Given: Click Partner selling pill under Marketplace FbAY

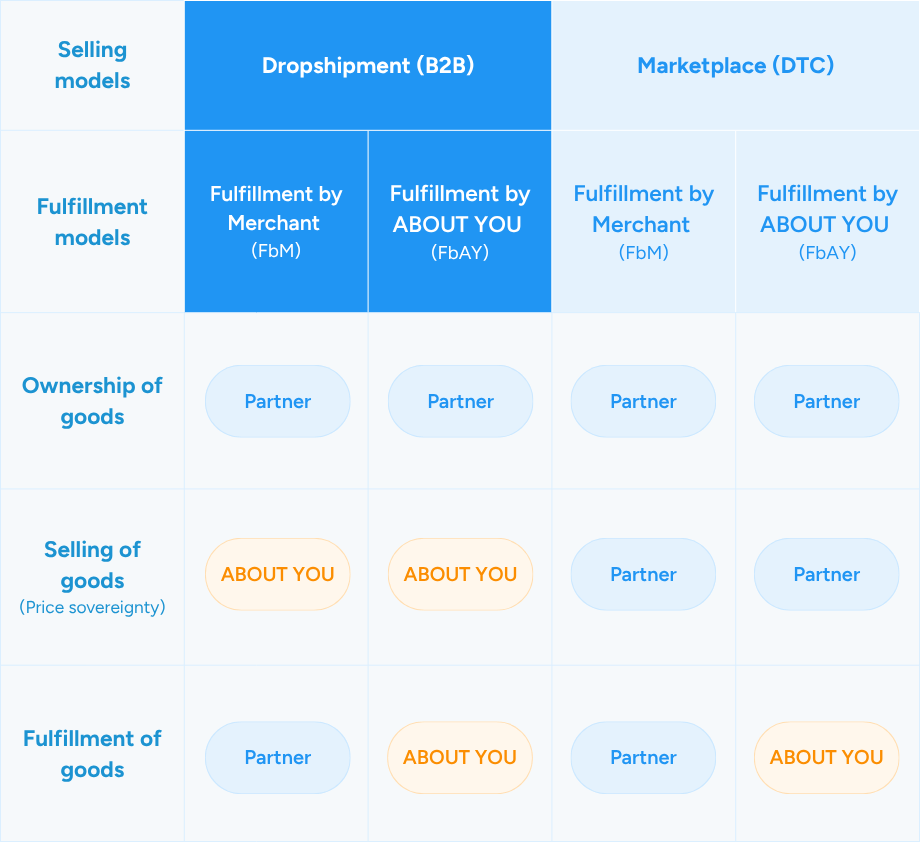Looking at the screenshot, I should (827, 574).
